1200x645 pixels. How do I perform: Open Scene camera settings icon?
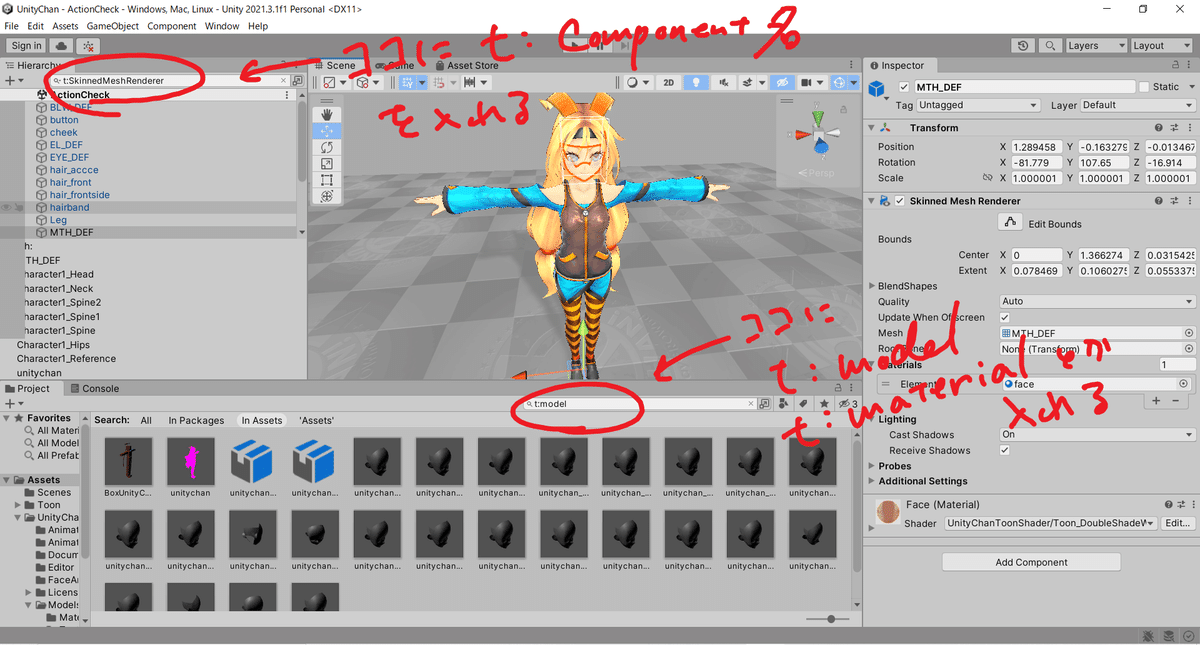tap(808, 82)
